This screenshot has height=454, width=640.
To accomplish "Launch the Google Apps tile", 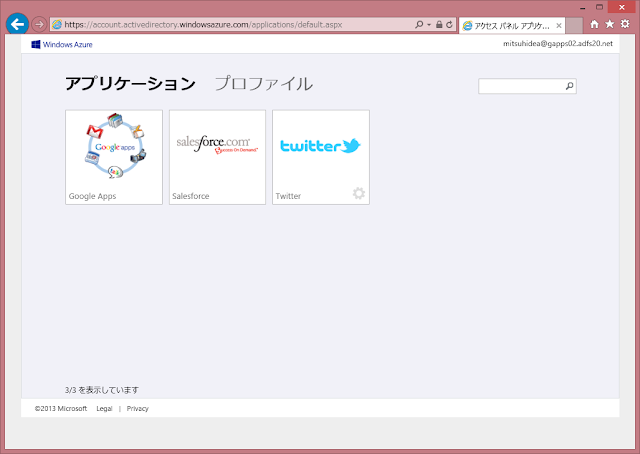I will [x=114, y=157].
